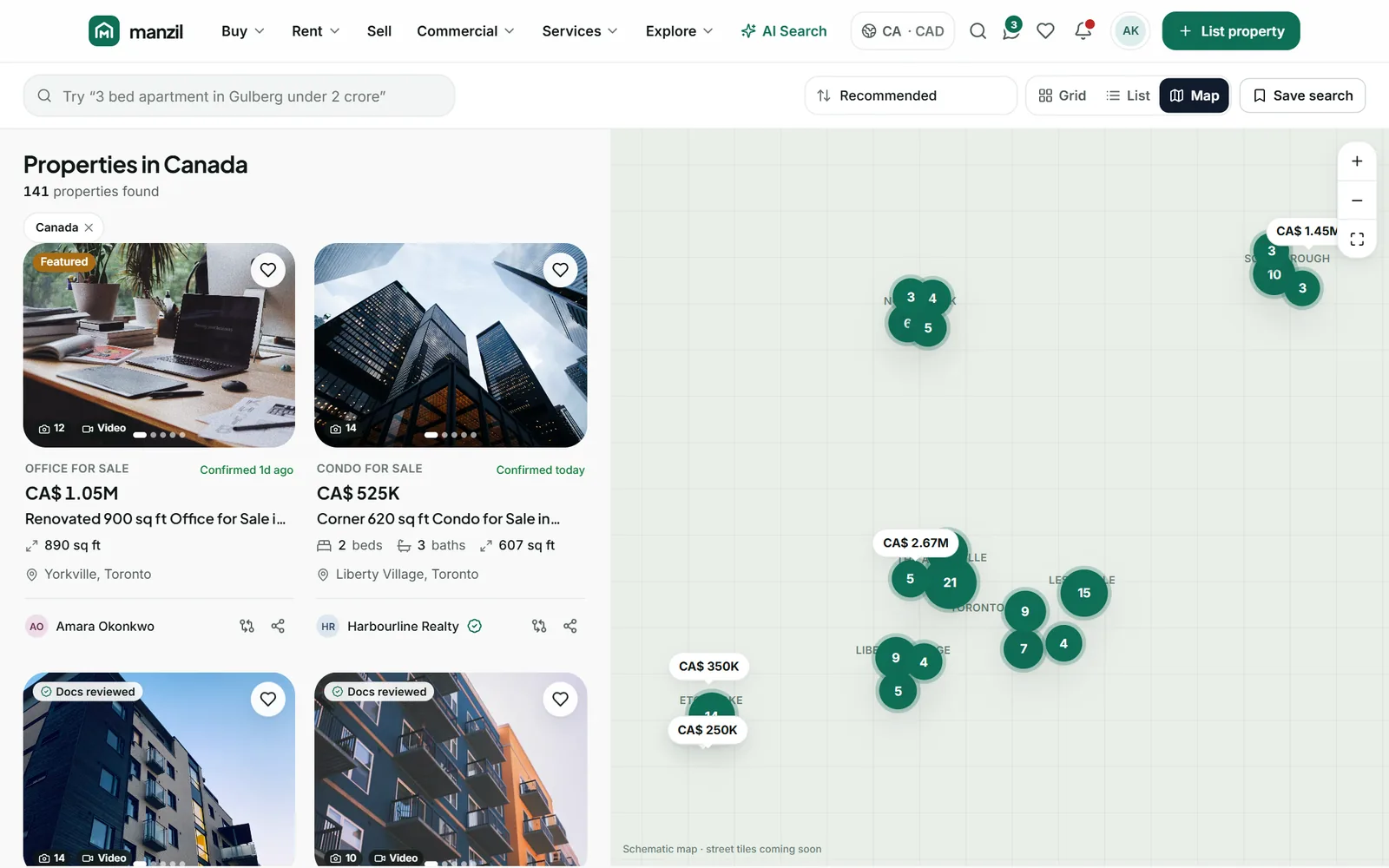Image resolution: width=1389 pixels, height=868 pixels.
Task: Select the Map view
Action: click(x=1195, y=95)
